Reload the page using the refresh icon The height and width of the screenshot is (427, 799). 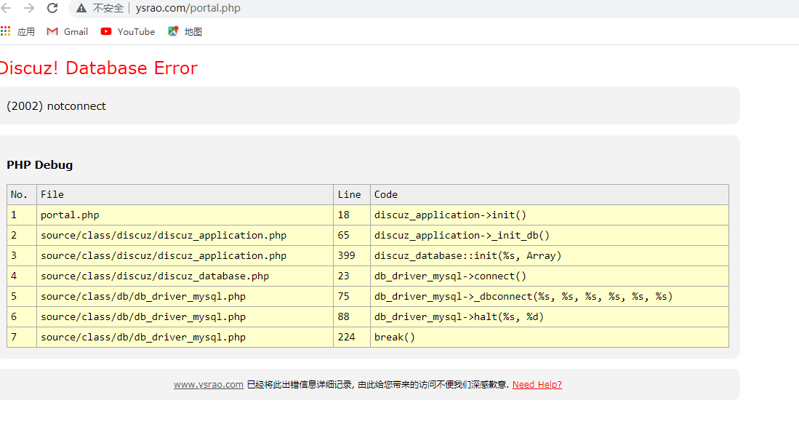(x=52, y=8)
